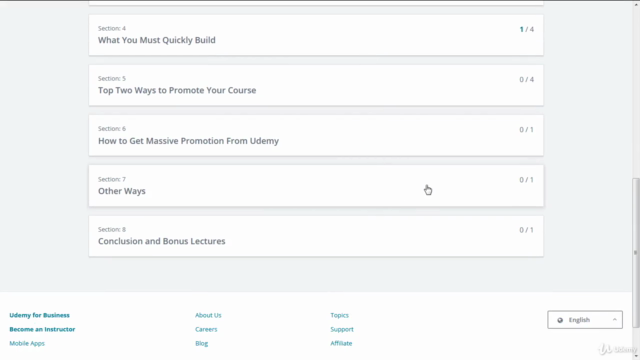This screenshot has height=360, width=640.
Task: Expand Section 7 Other Ways
Action: tap(316, 186)
